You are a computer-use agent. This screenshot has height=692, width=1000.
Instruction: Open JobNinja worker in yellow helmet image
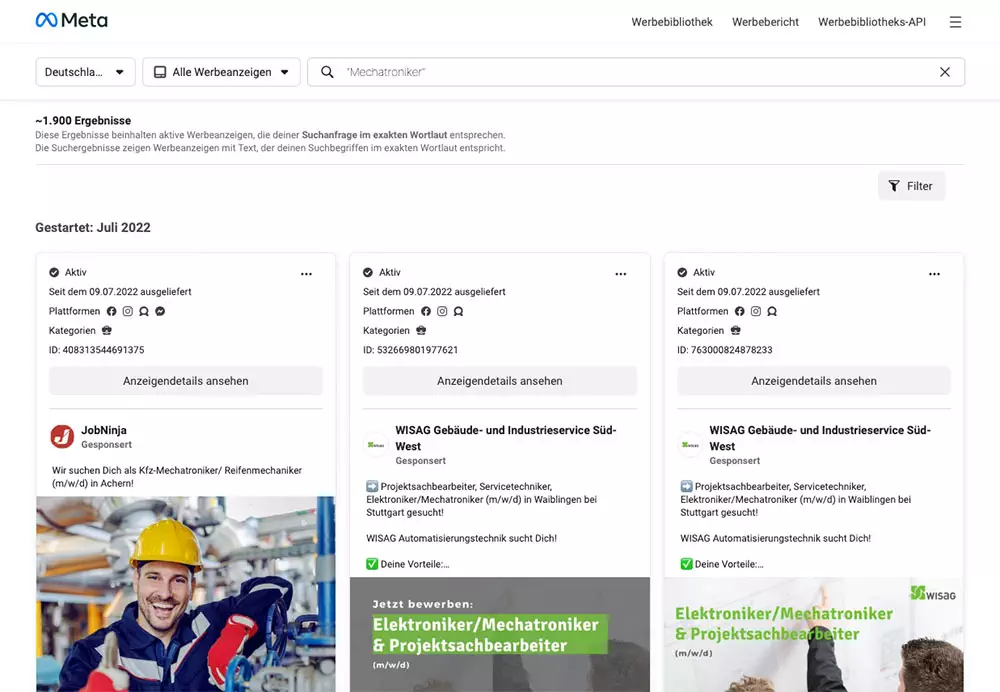point(186,594)
